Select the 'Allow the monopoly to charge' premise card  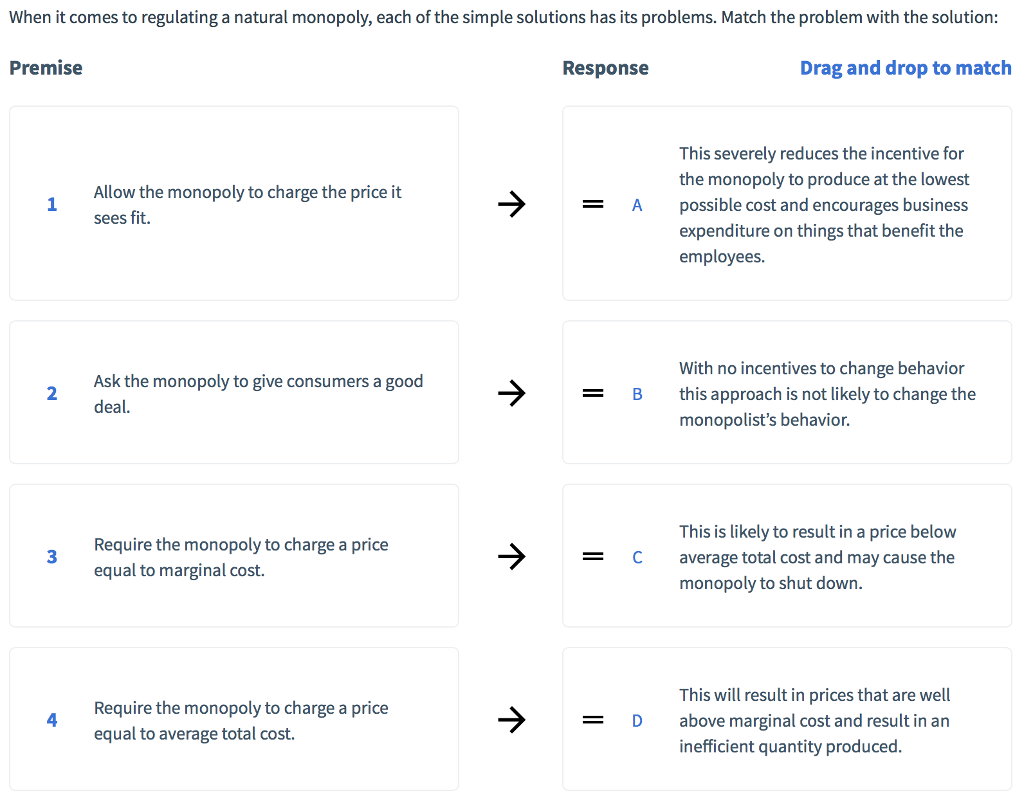tap(234, 204)
